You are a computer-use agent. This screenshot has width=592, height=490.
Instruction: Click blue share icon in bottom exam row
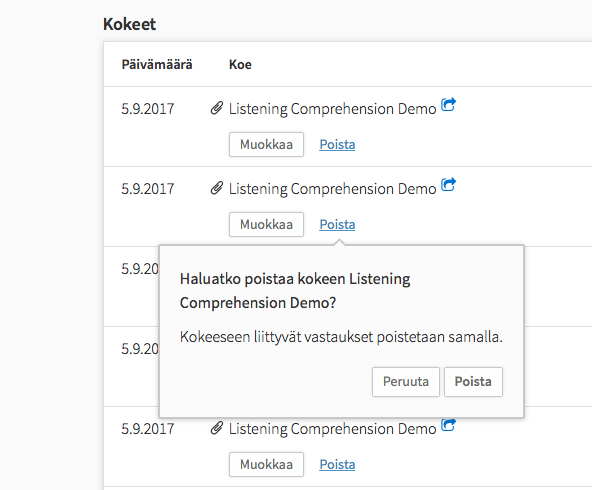coord(449,425)
